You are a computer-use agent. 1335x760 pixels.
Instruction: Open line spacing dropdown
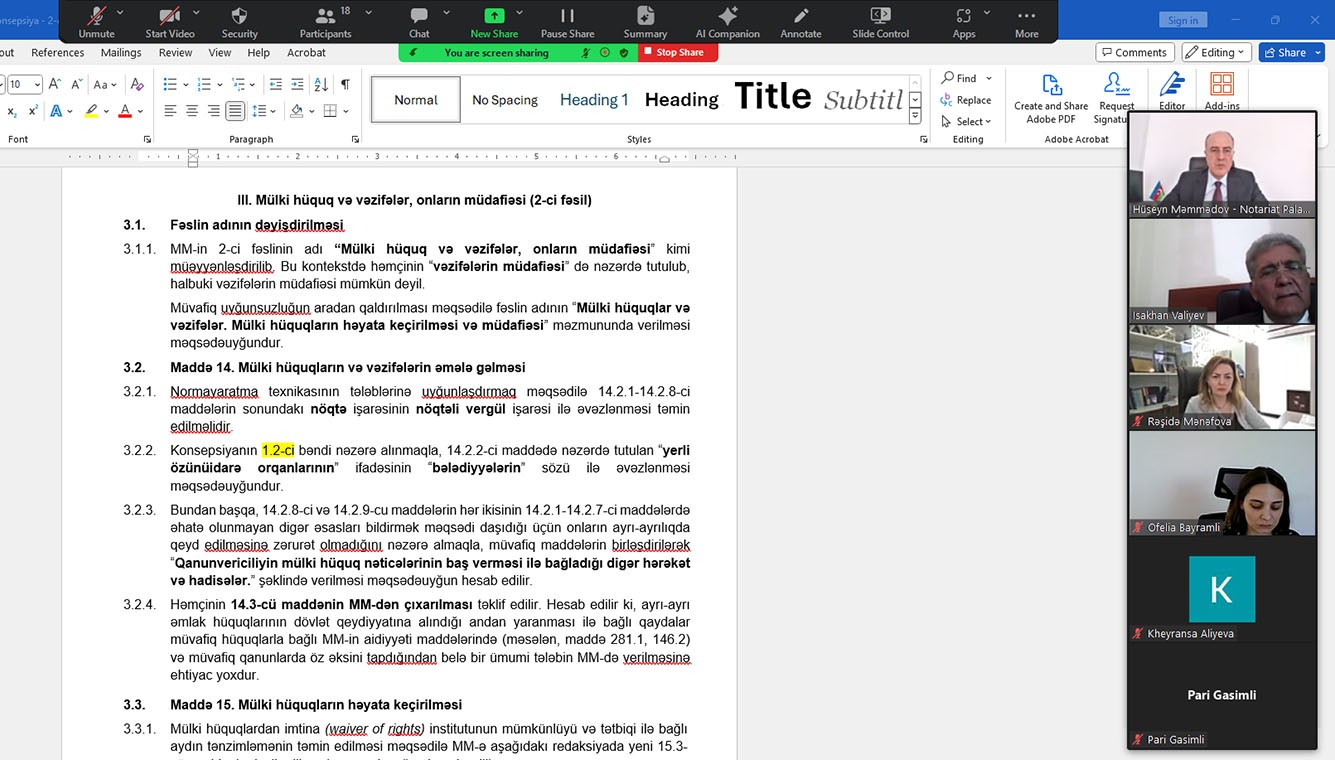pyautogui.click(x=264, y=111)
